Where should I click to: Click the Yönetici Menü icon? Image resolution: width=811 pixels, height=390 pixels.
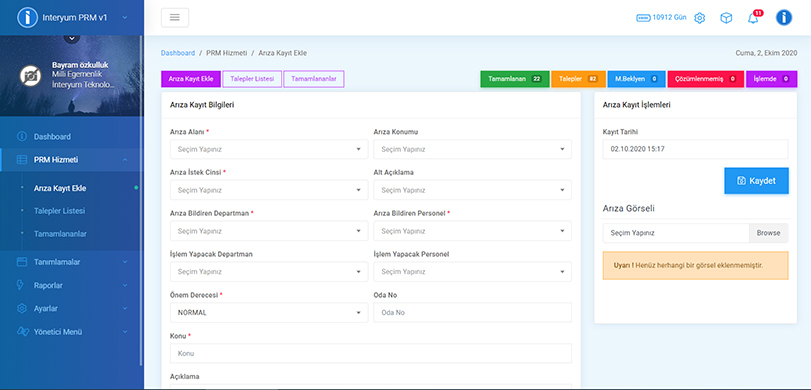(x=22, y=332)
